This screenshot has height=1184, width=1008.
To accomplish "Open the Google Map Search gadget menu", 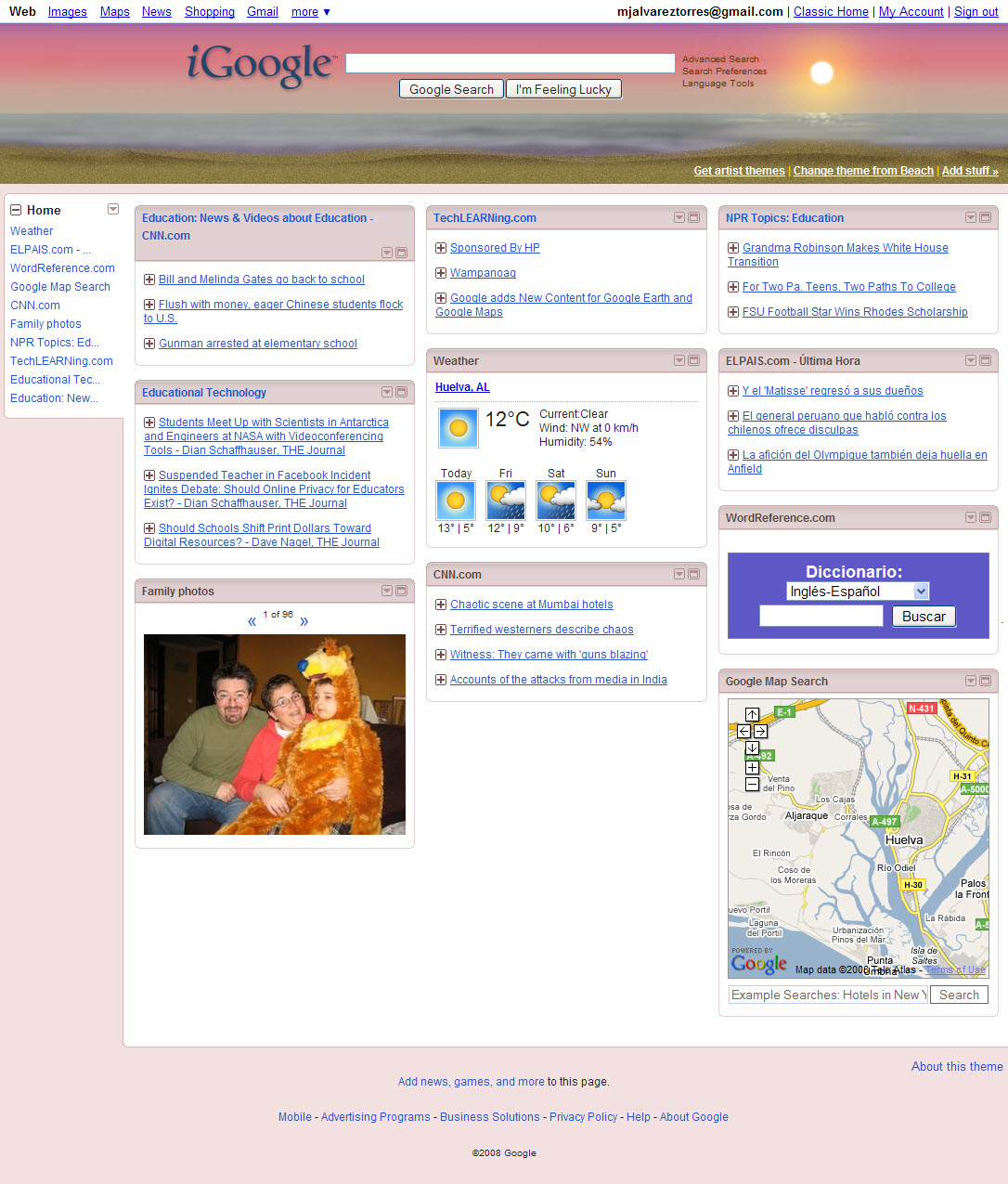I will click(971, 681).
